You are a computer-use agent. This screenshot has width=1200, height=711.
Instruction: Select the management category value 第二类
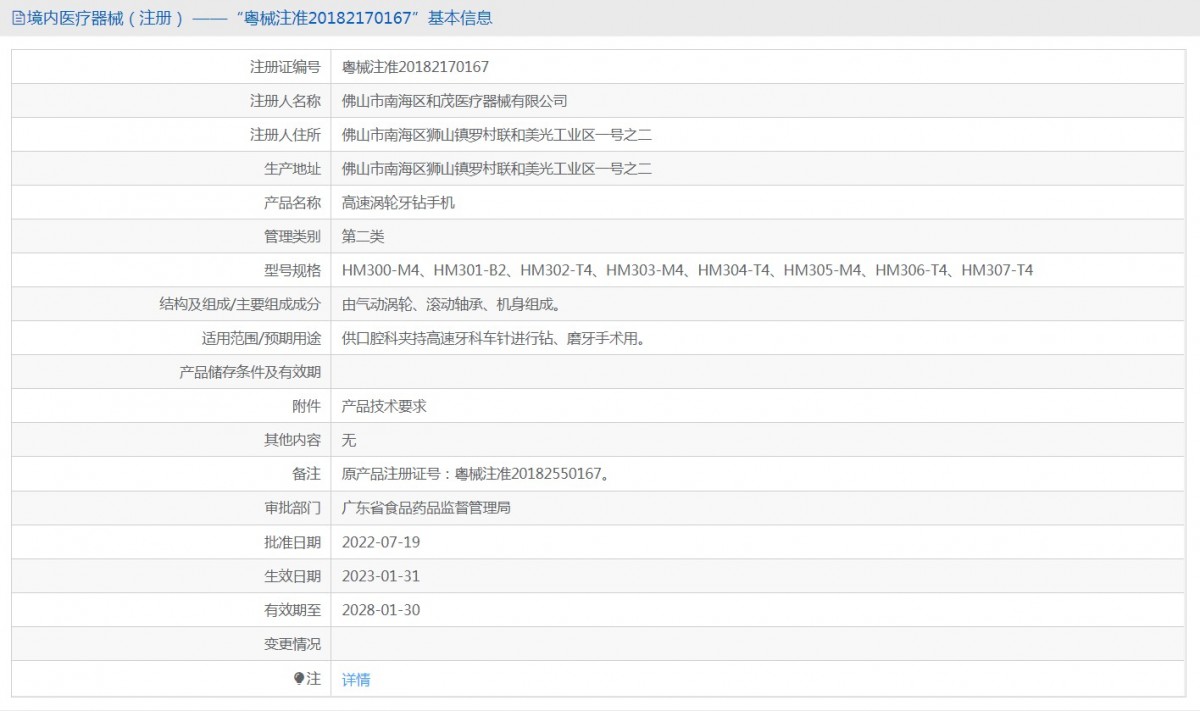[x=363, y=237]
